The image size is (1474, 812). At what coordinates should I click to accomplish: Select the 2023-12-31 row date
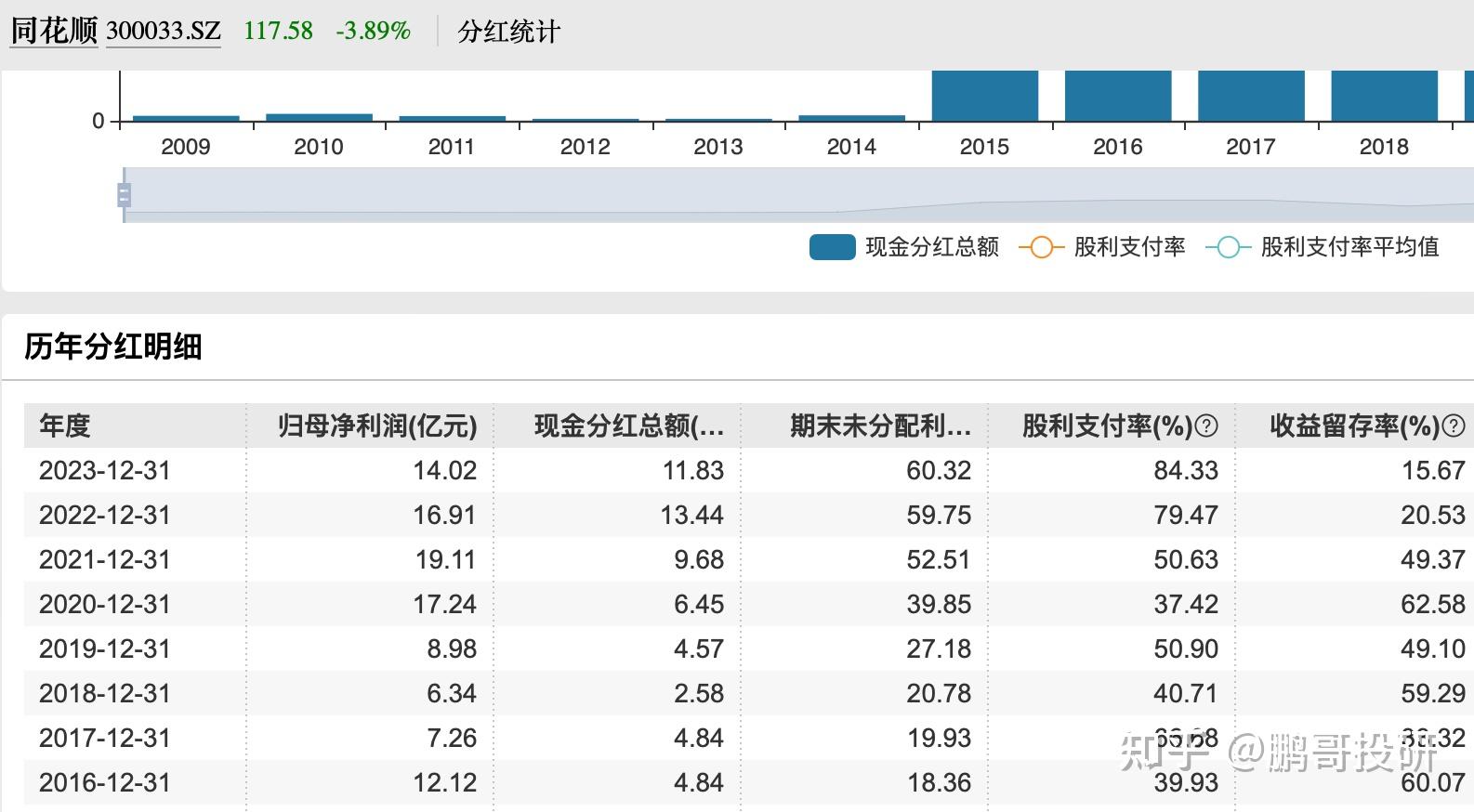105,471
